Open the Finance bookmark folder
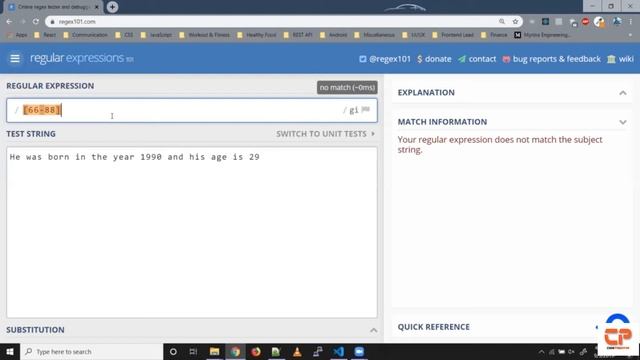This screenshot has height=360, width=640. tap(494, 35)
